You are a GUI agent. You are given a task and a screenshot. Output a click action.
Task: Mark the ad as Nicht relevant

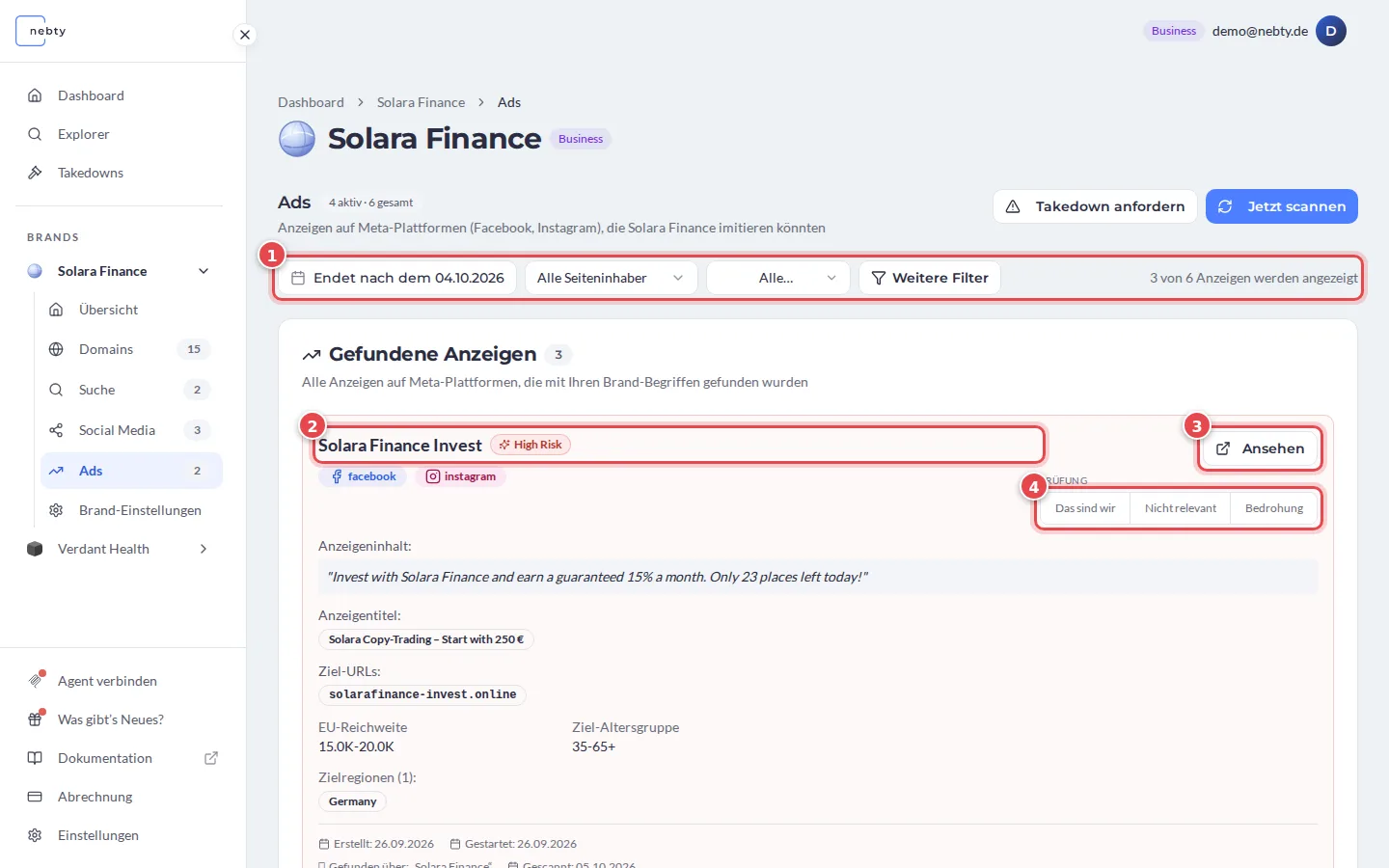(1181, 508)
